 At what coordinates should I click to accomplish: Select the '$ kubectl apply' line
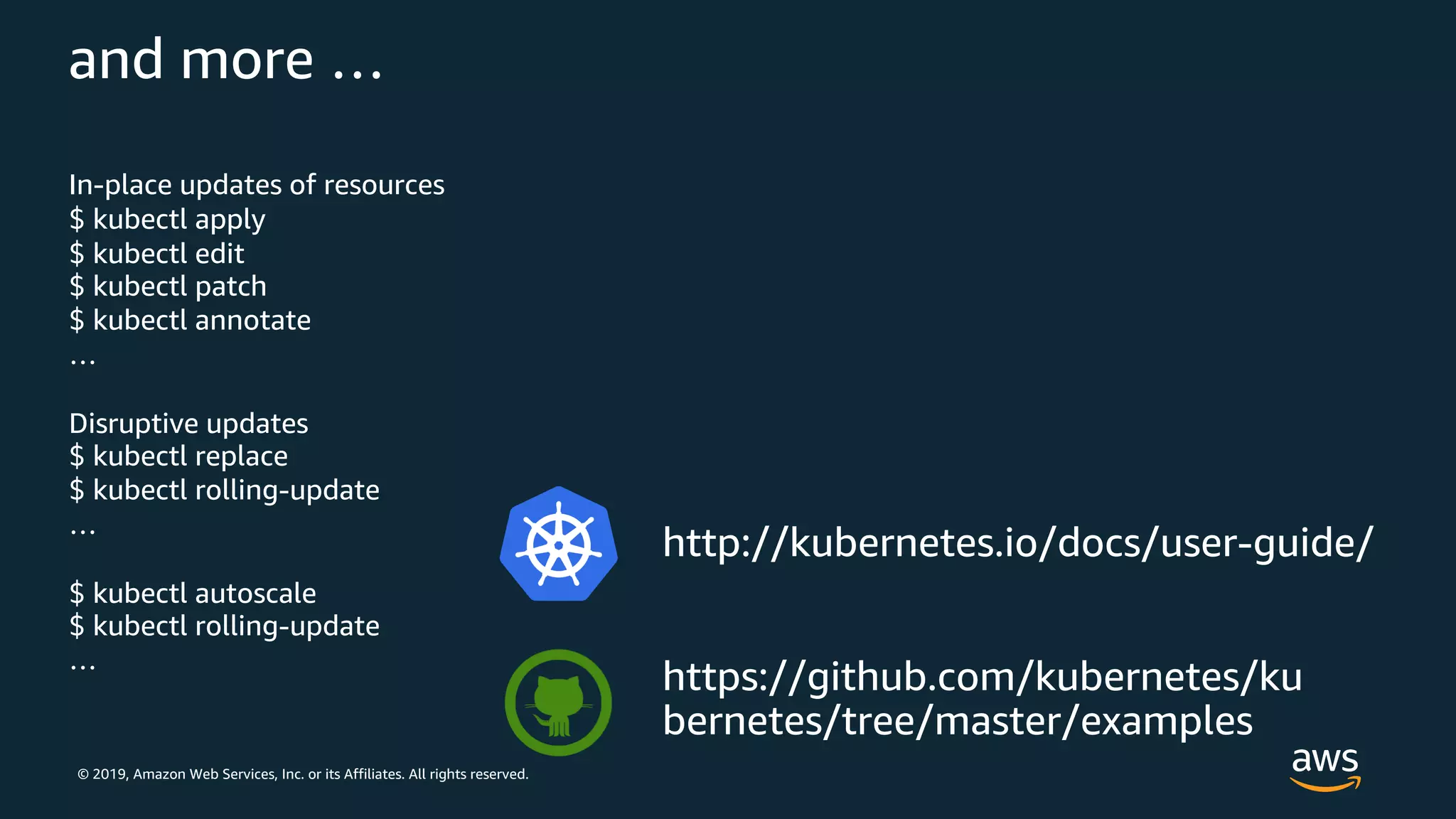click(168, 219)
